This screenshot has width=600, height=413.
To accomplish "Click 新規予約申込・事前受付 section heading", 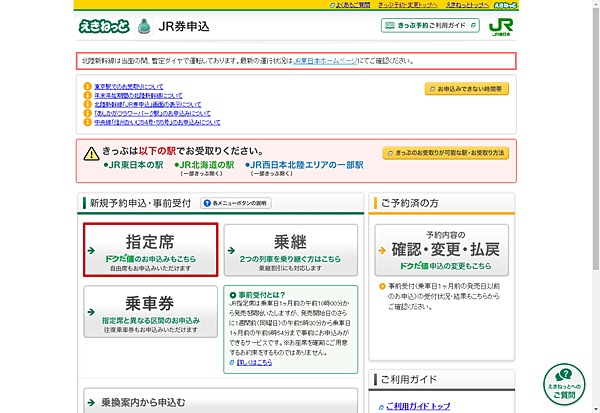I will click(140, 203).
